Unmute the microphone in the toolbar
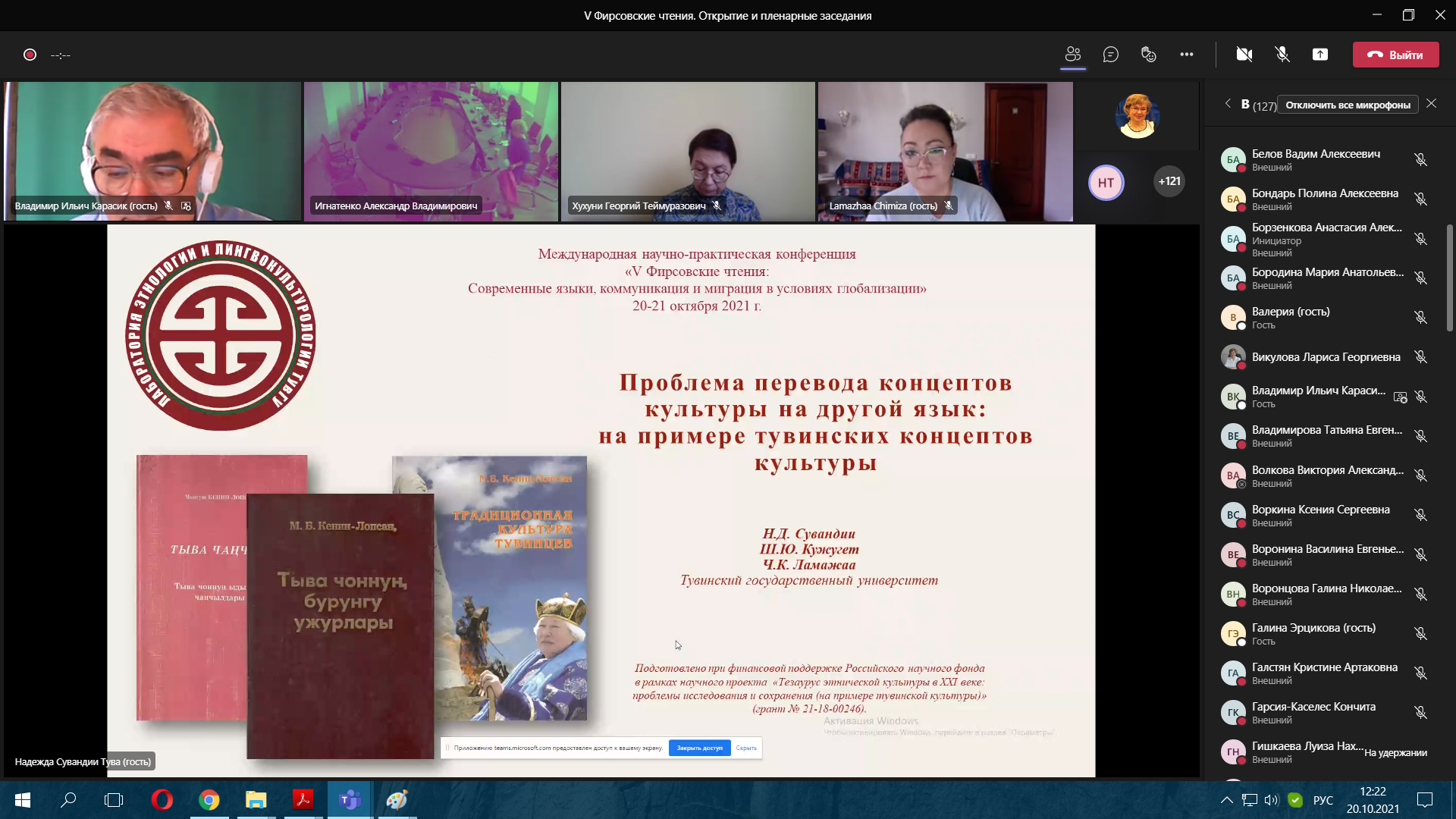This screenshot has width=1456, height=819. [x=1282, y=55]
